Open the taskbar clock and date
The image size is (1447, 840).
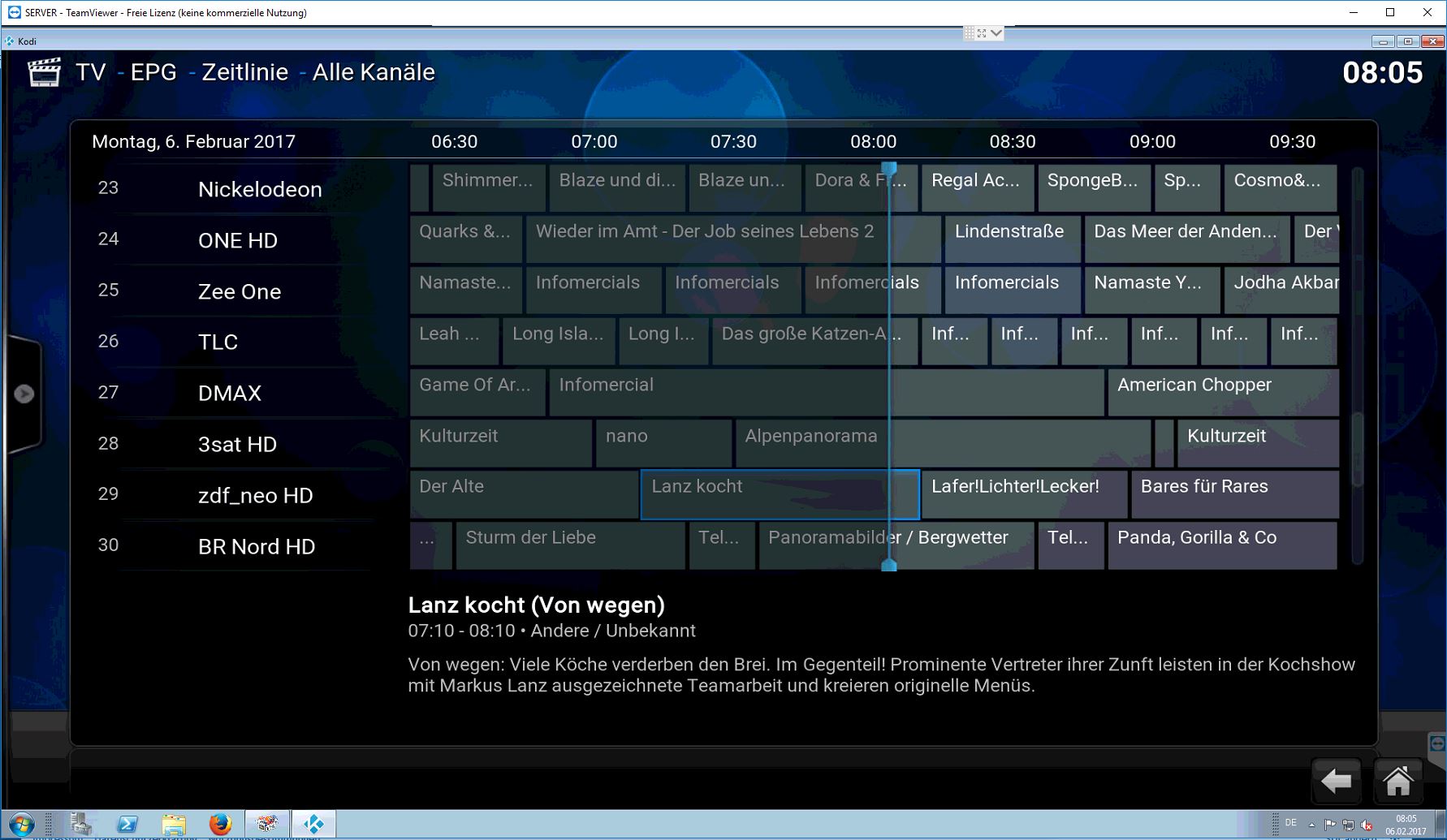click(1406, 825)
